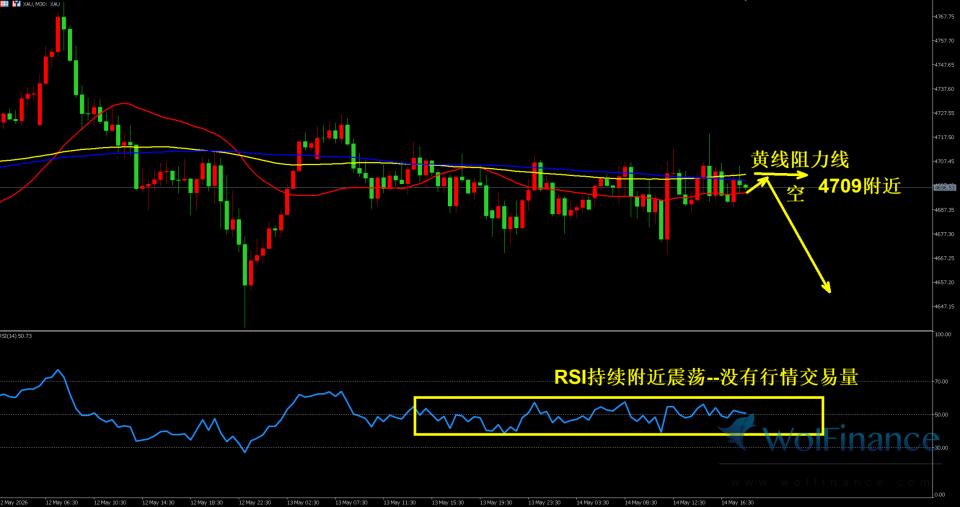The image size is (960, 507).
Task: Select the yellow RSI consolidation rectangle border
Action: pos(618,397)
